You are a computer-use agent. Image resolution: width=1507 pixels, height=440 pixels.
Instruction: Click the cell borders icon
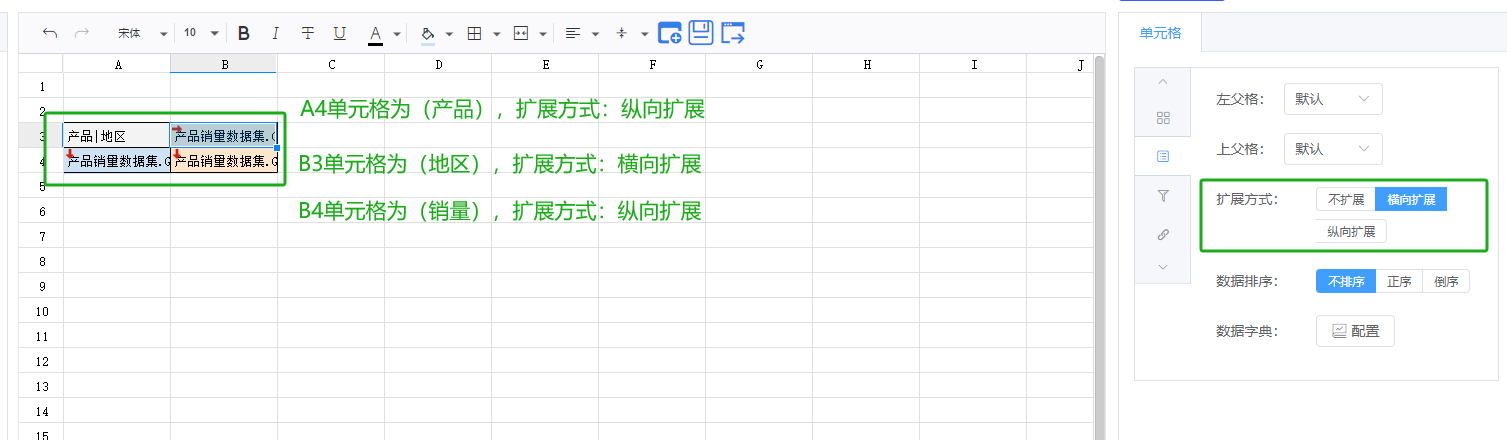pyautogui.click(x=475, y=33)
